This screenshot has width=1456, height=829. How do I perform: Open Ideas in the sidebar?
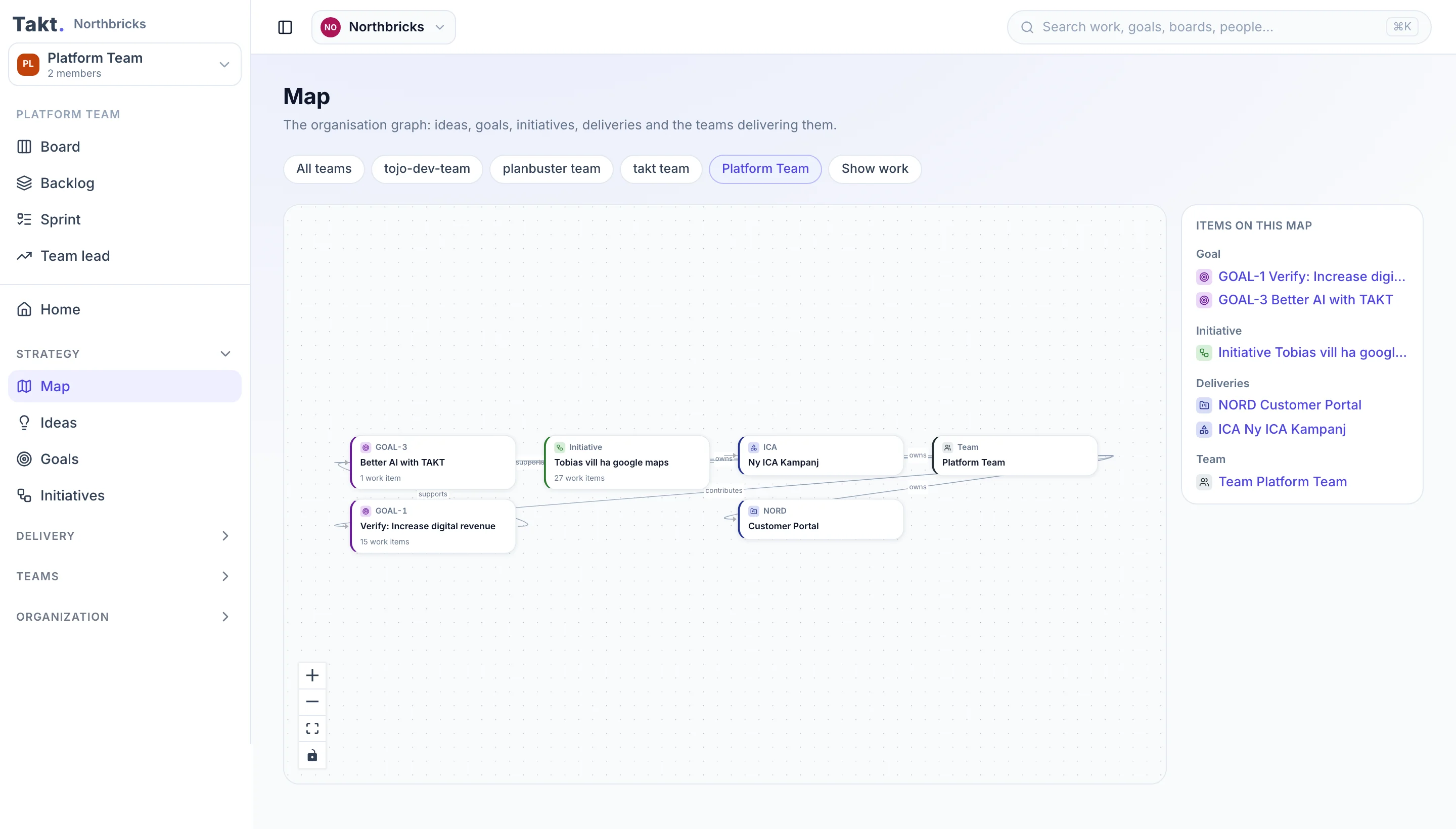(125, 423)
